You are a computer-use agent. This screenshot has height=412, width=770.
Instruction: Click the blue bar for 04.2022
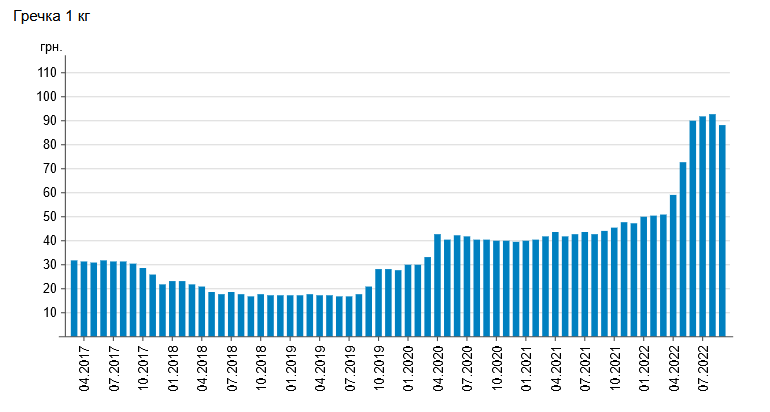[673, 266]
